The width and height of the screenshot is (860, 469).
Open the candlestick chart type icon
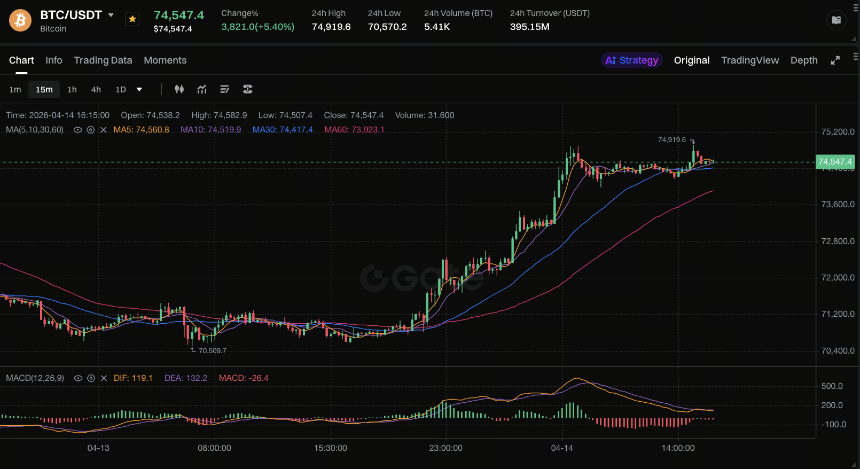pos(179,89)
